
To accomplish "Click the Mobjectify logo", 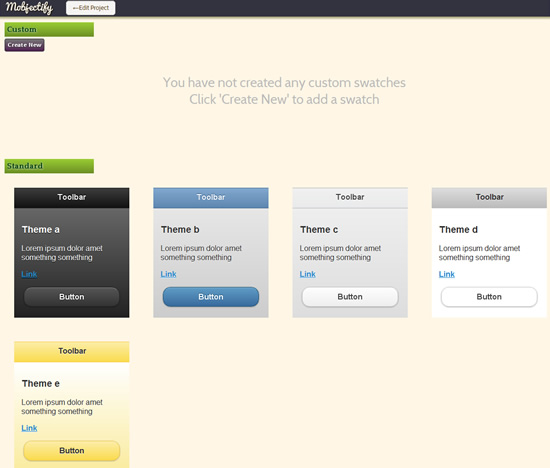I will (29, 8).
